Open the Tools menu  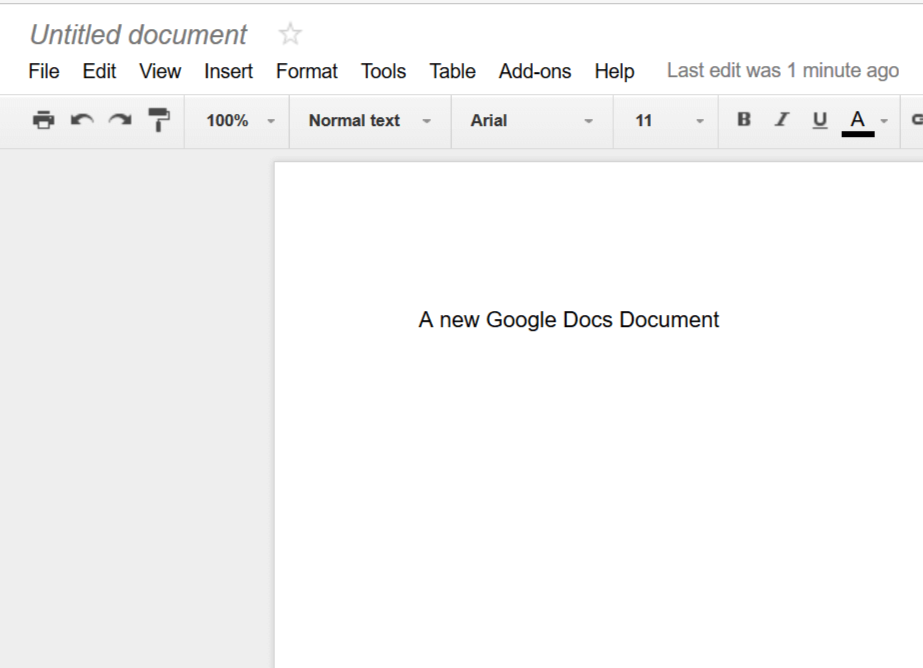383,71
